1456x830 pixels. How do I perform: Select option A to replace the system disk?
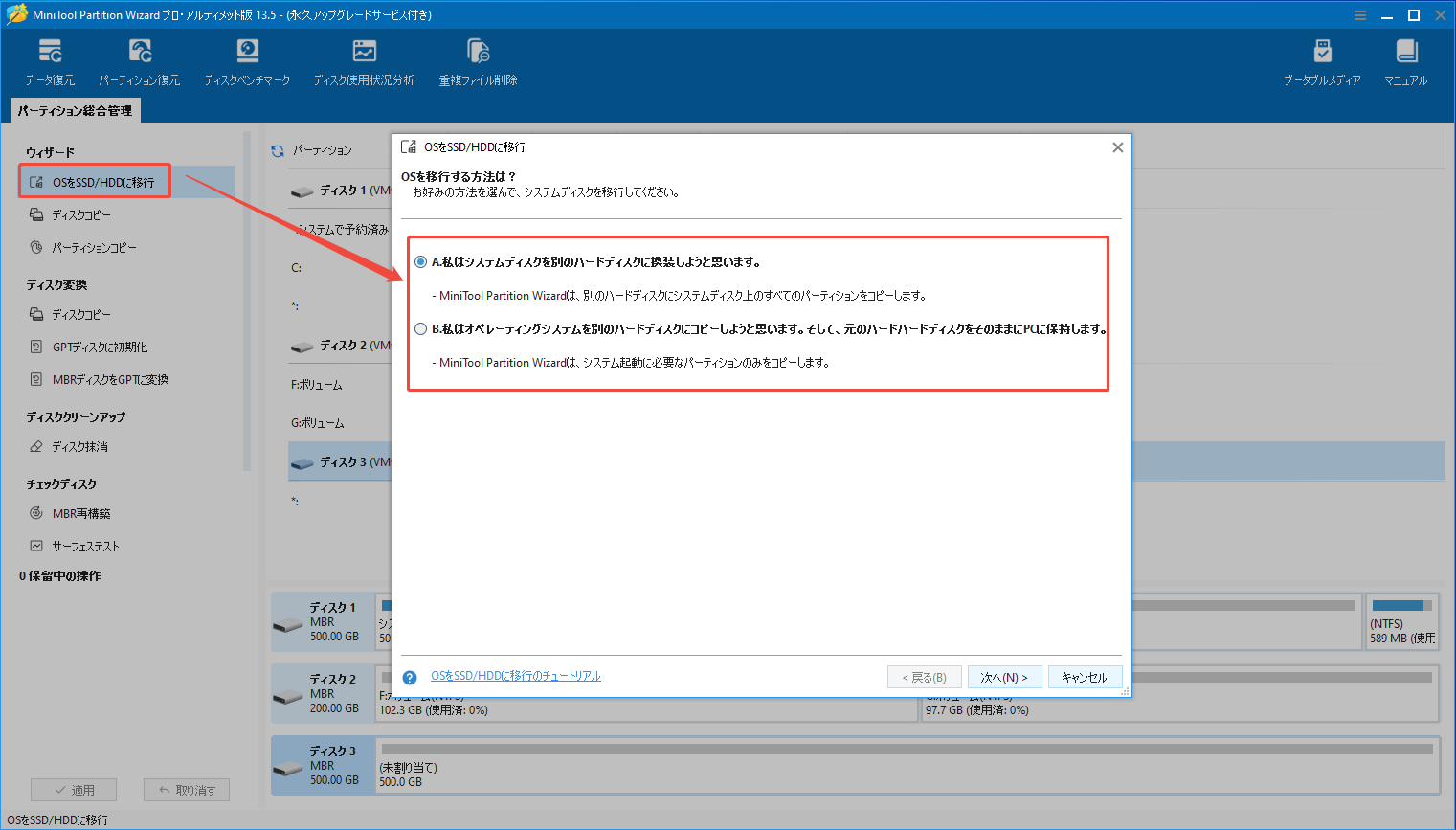coord(420,260)
